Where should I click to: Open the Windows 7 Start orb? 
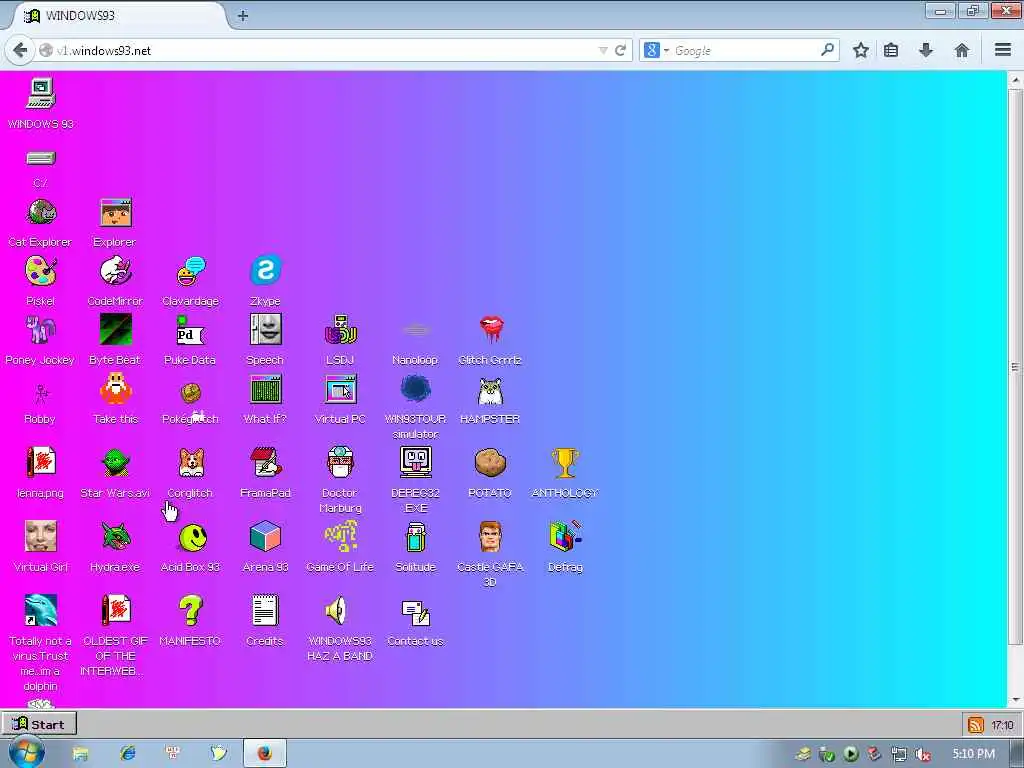click(27, 752)
